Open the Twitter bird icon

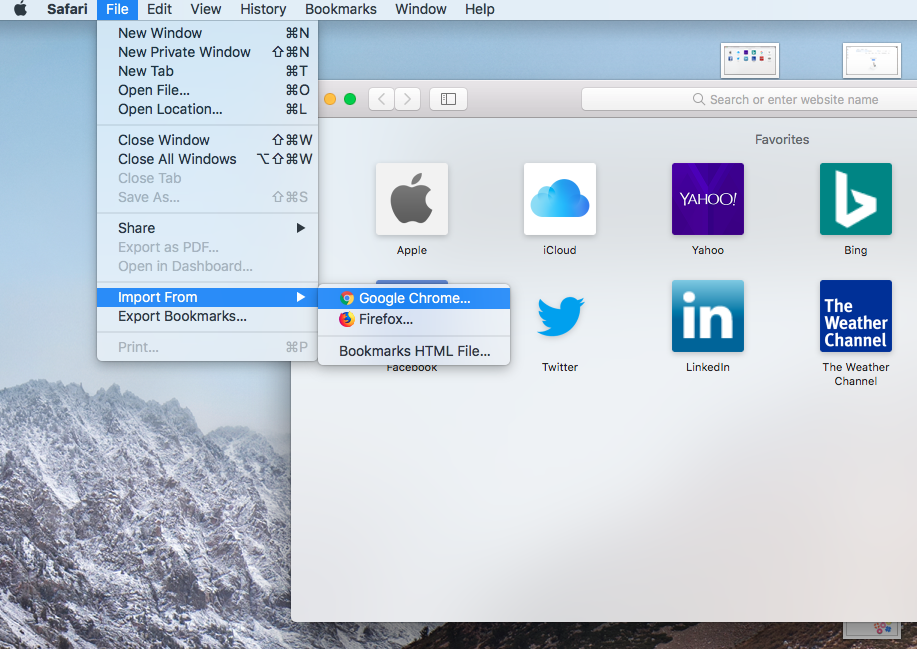[x=559, y=316]
